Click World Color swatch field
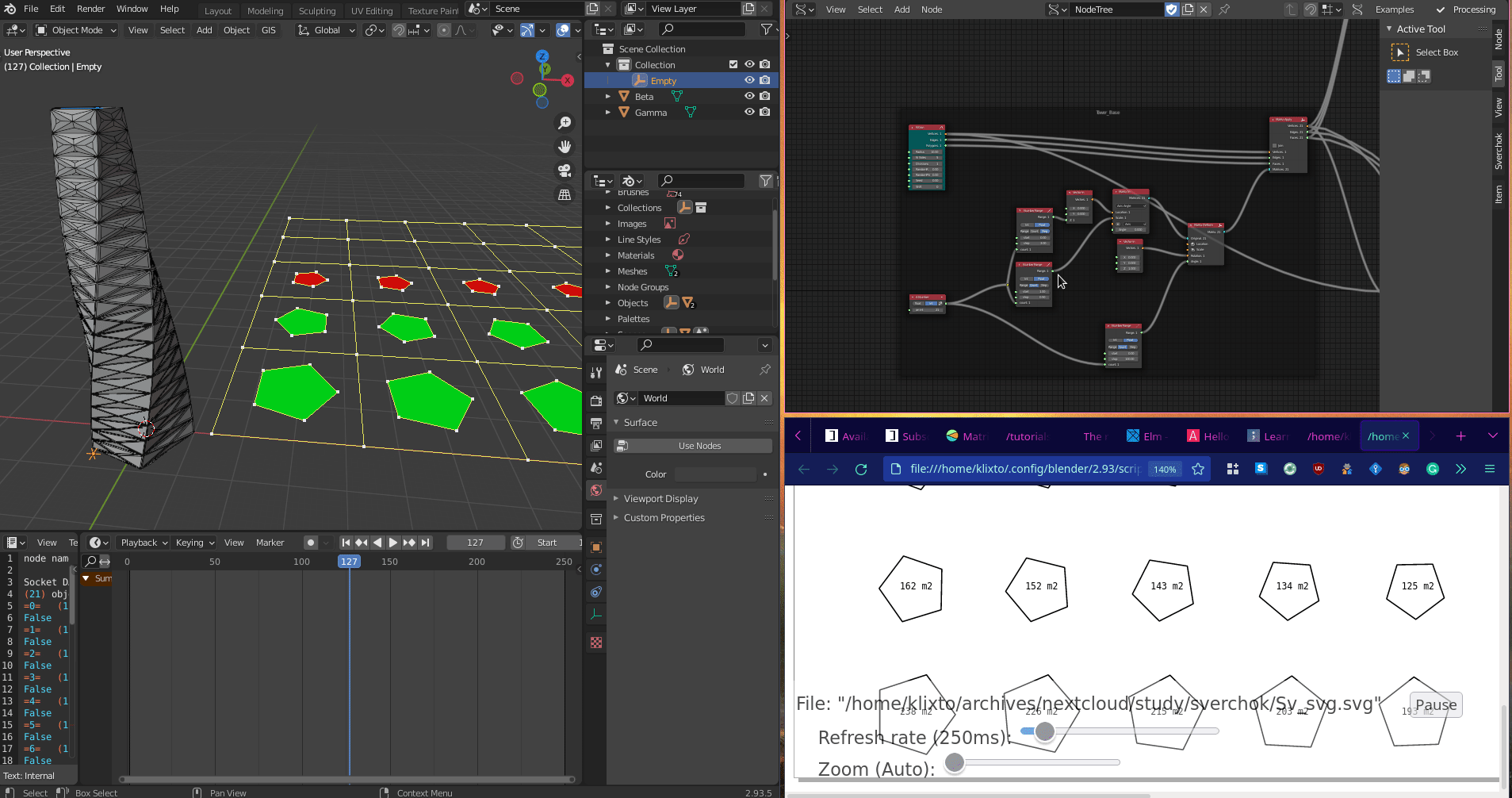Screen dimensions: 1512x798 (715, 474)
